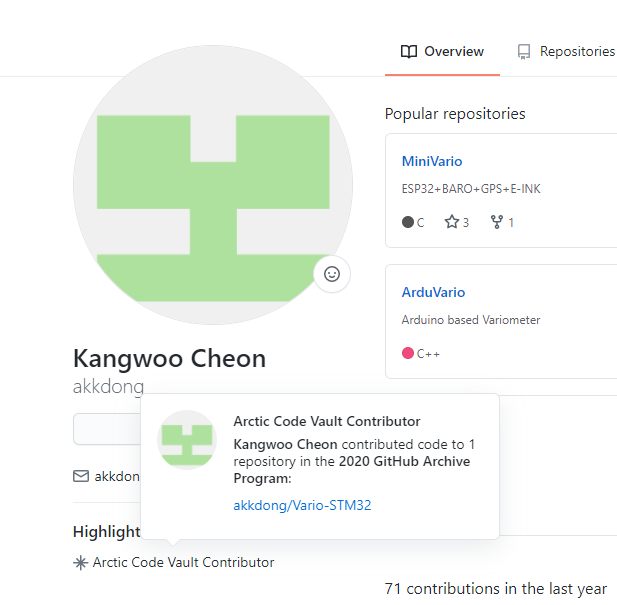Click the book icon beside Overview

click(x=408, y=52)
